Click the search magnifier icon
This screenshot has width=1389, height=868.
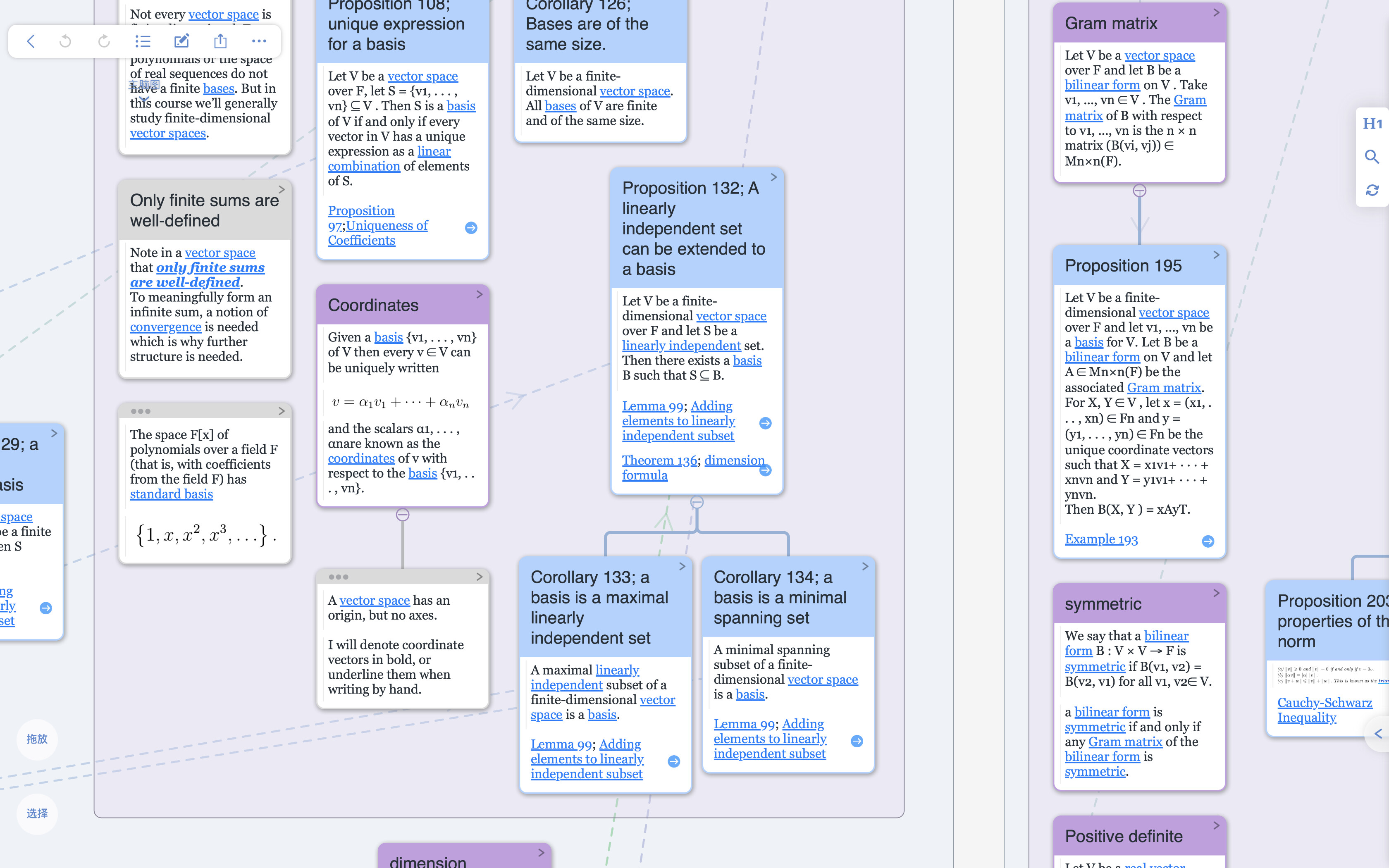pyautogui.click(x=1372, y=157)
